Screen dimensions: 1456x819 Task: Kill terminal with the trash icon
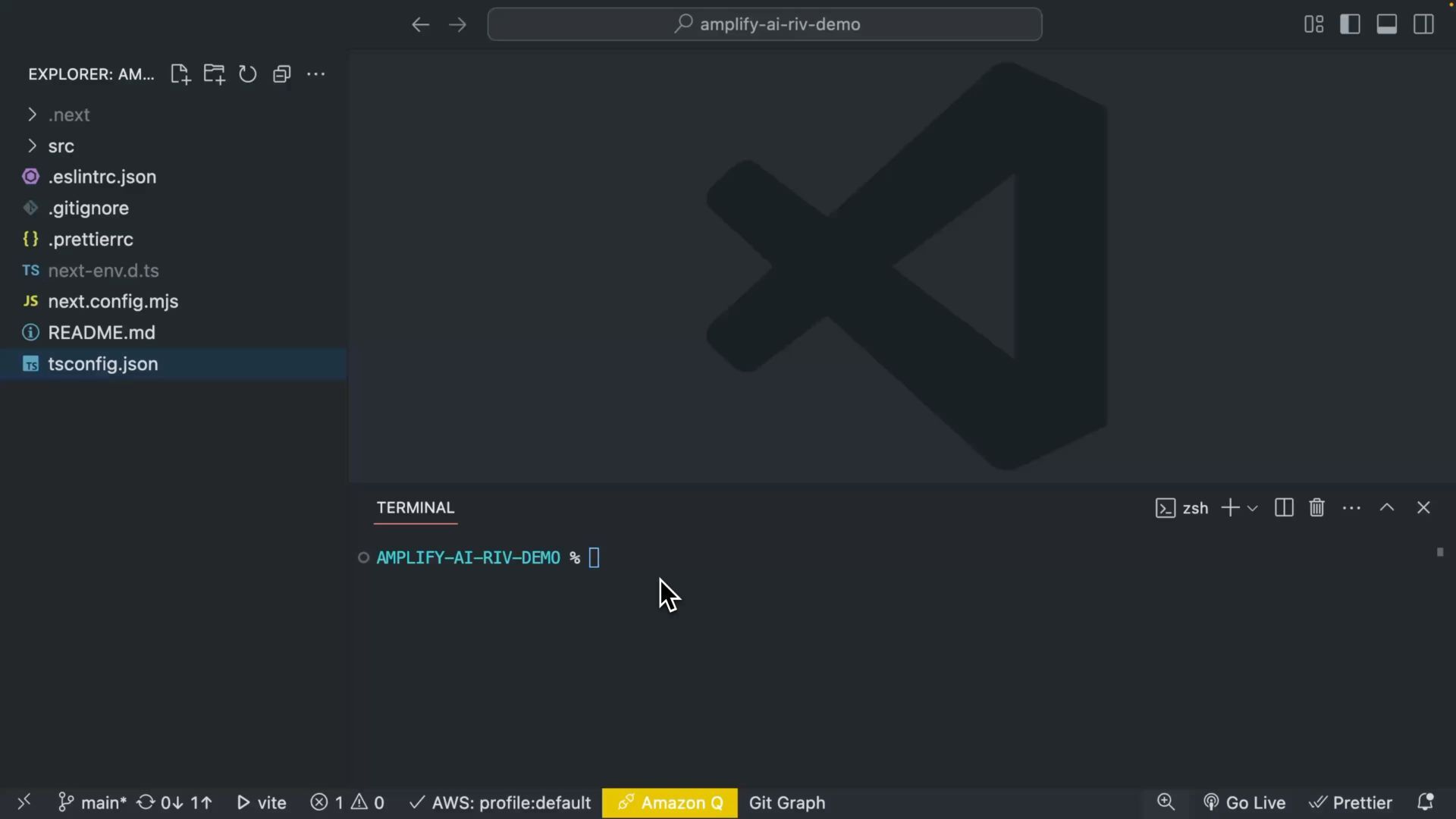coord(1316,508)
